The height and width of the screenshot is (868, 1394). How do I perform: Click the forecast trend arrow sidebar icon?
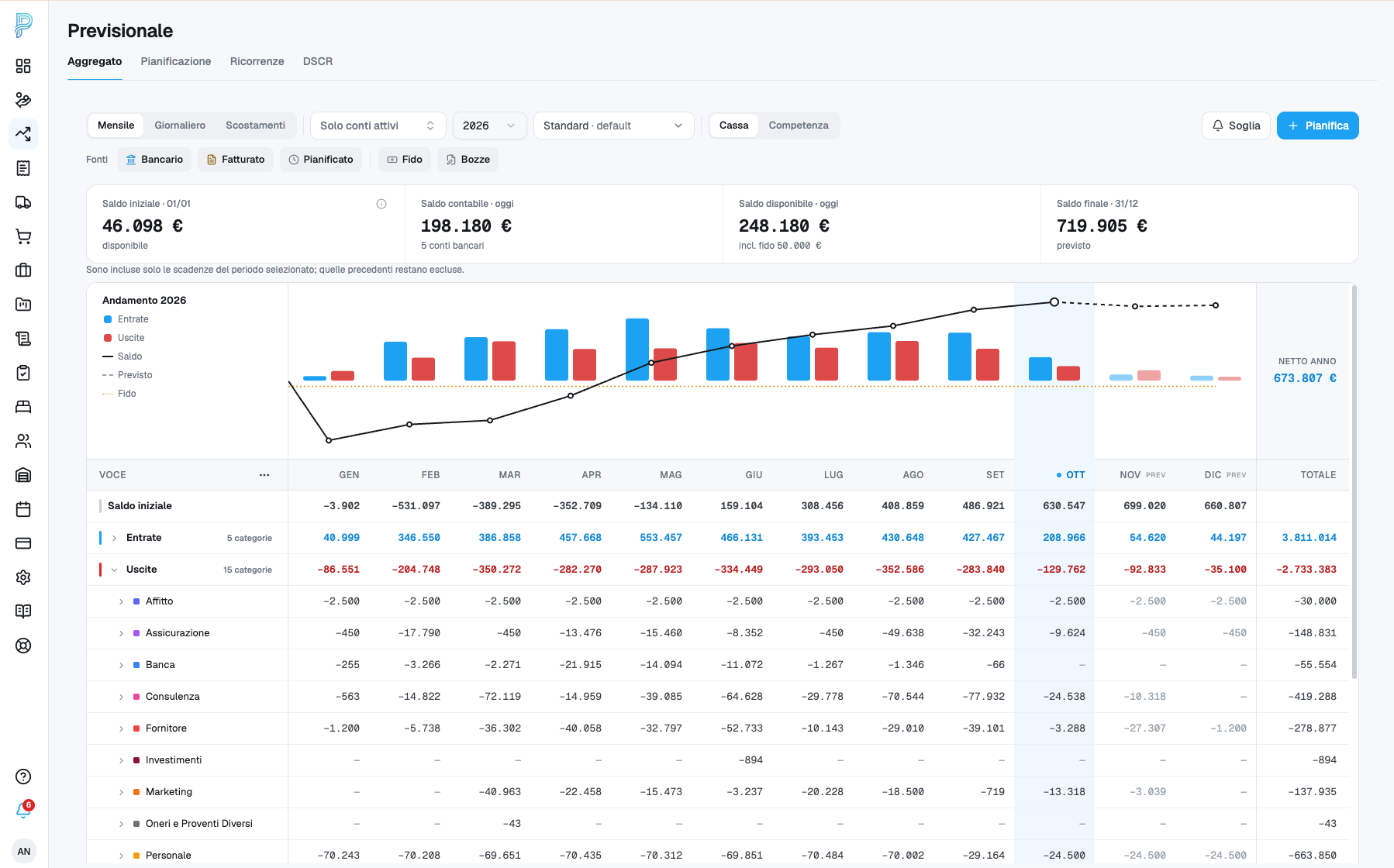[x=23, y=134]
